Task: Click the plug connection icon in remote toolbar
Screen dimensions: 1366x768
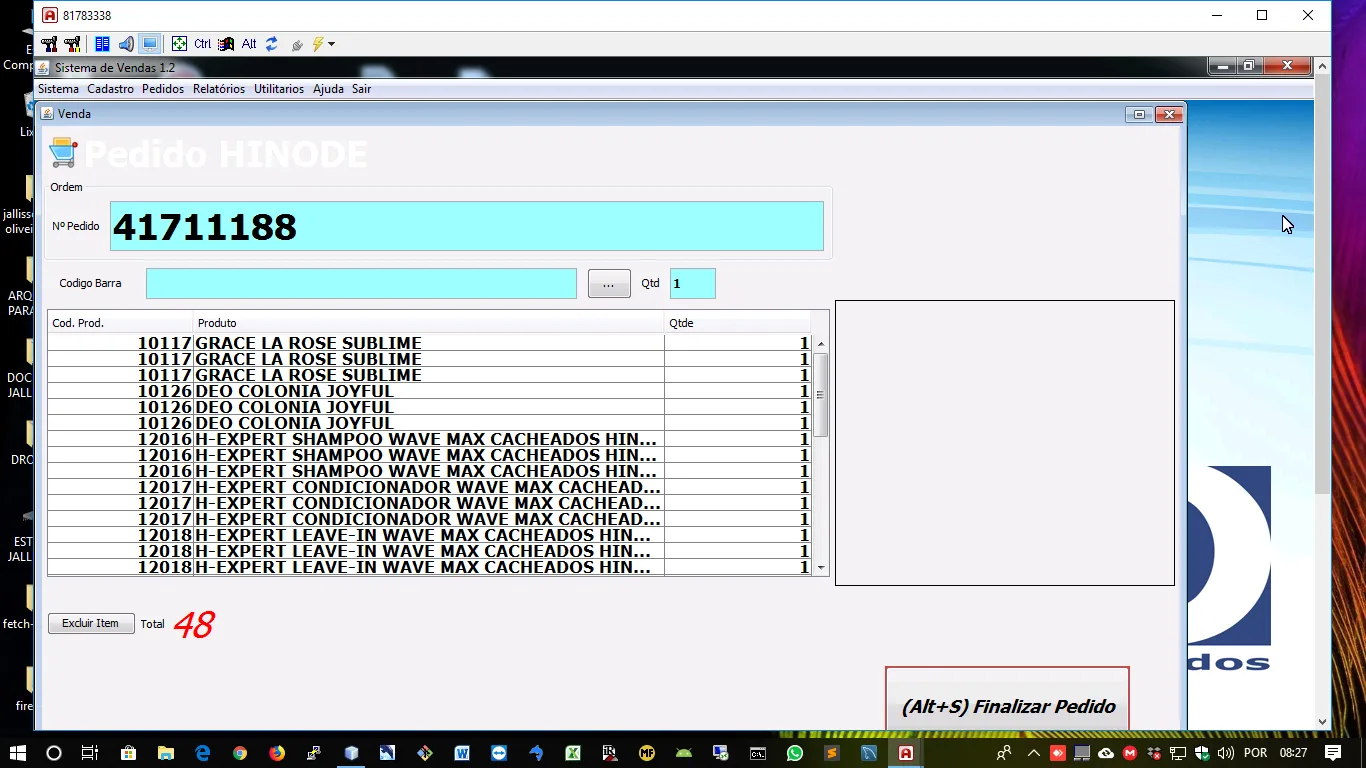Action: point(297,44)
